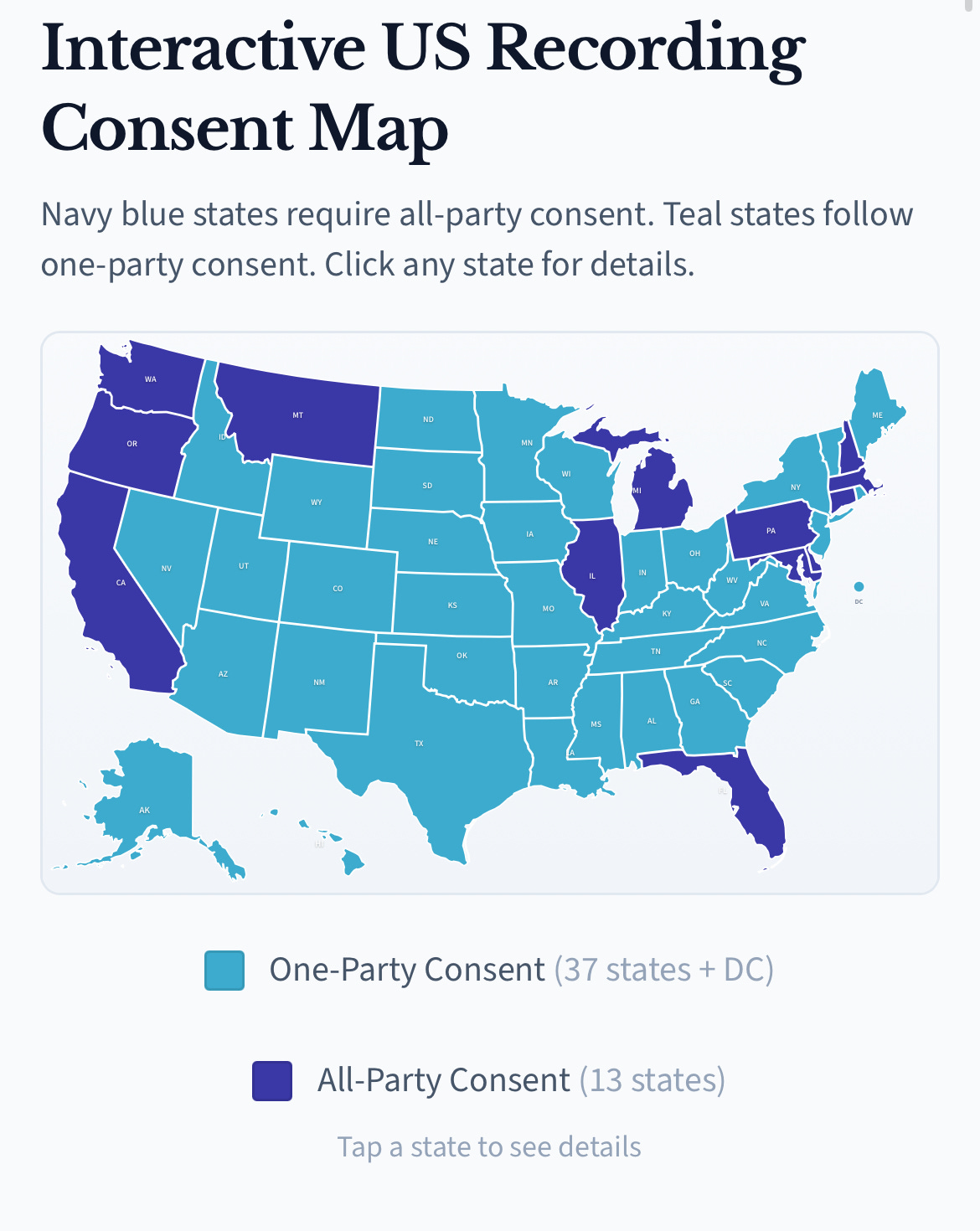
Task: Select Pennsylvania on the map
Action: [x=771, y=530]
